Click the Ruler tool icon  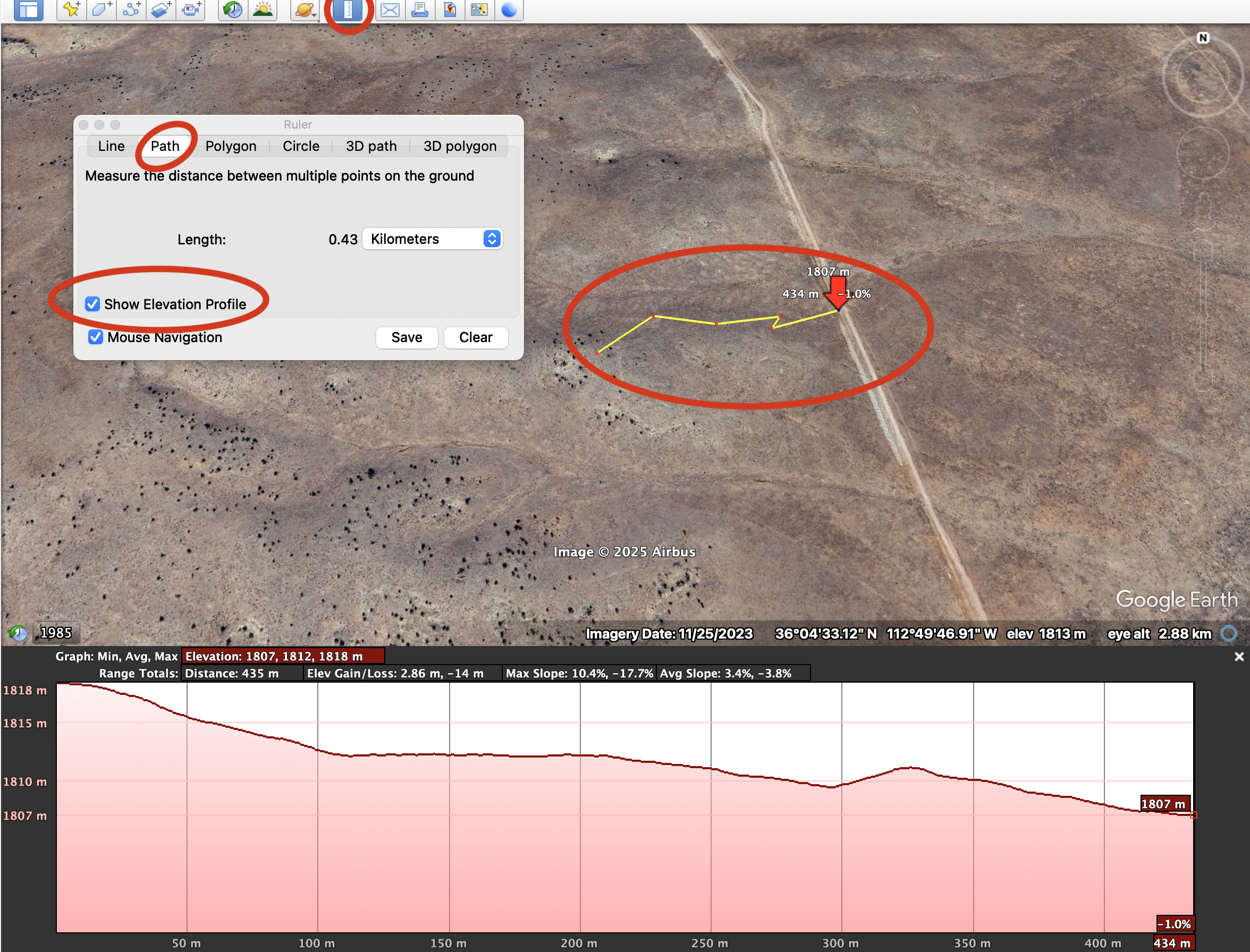pos(348,9)
